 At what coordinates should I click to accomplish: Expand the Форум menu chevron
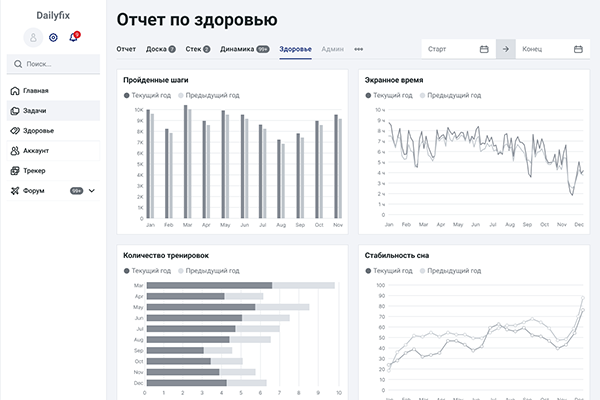(x=92, y=191)
